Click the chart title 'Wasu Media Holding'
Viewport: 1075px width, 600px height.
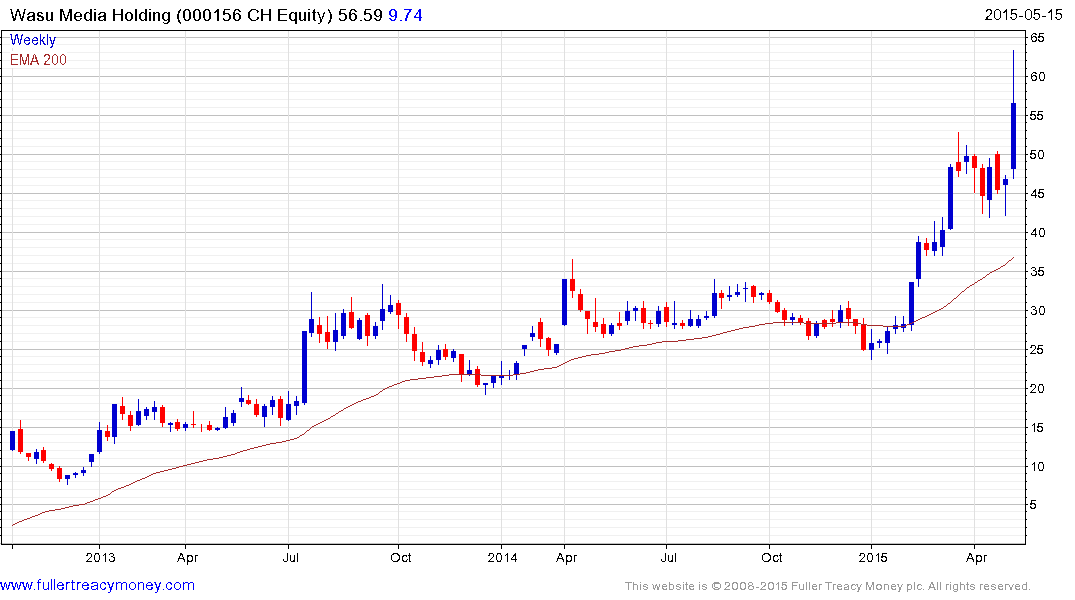(x=90, y=15)
